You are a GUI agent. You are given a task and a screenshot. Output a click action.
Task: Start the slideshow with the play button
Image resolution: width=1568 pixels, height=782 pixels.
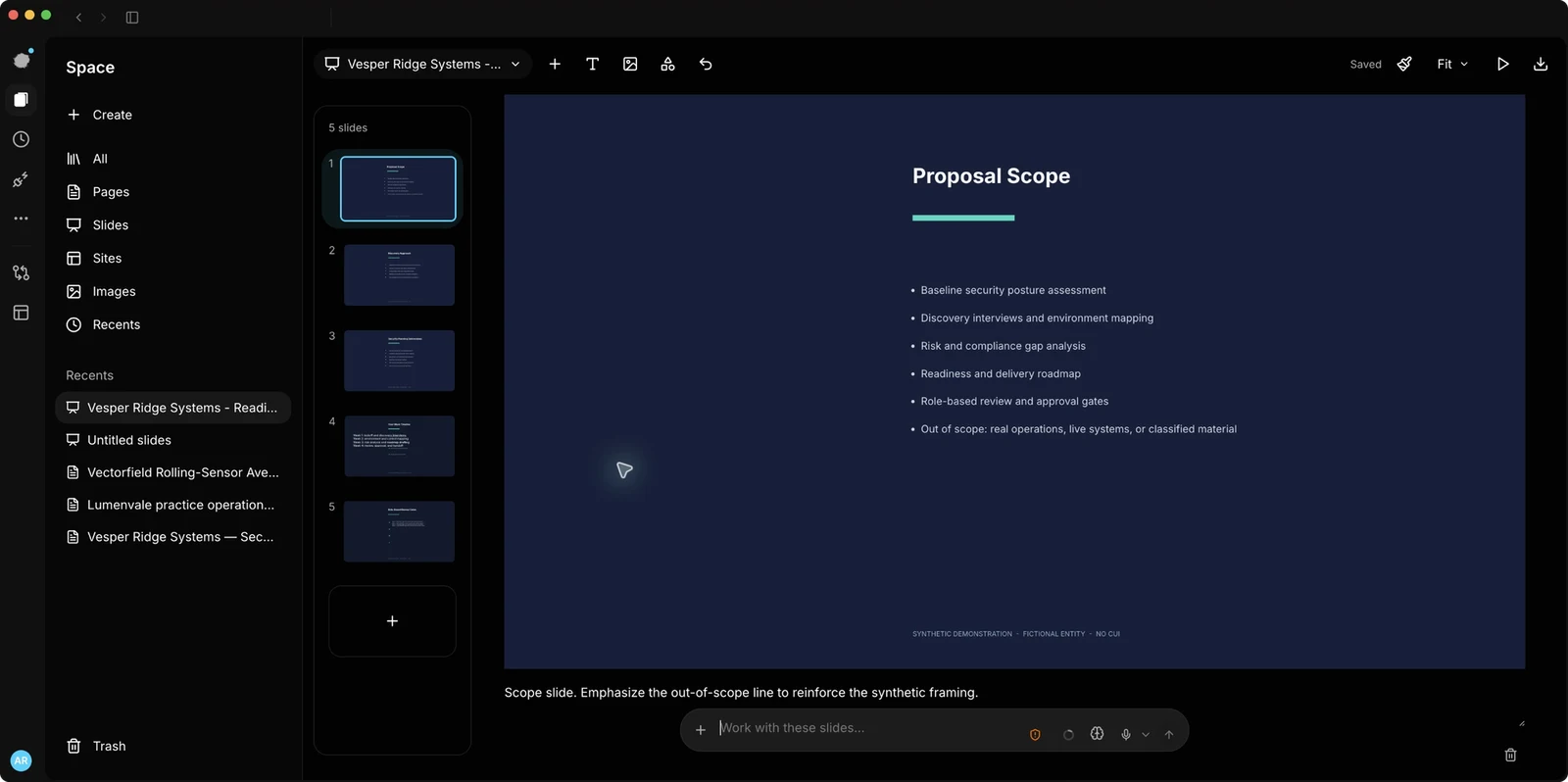[1502, 64]
